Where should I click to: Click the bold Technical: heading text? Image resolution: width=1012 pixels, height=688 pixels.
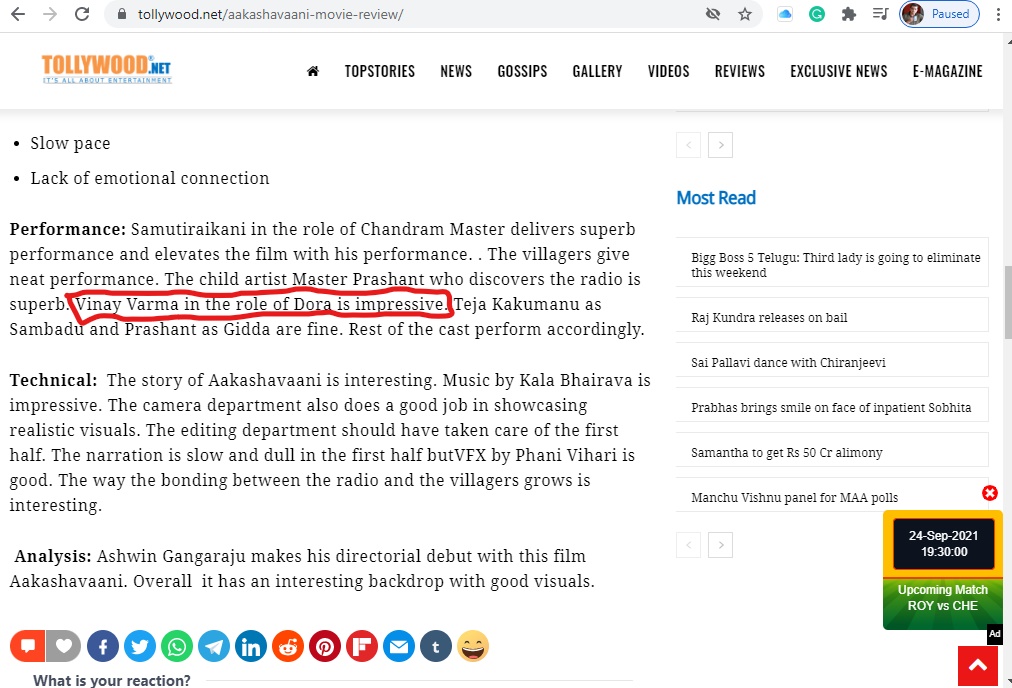[x=54, y=380]
